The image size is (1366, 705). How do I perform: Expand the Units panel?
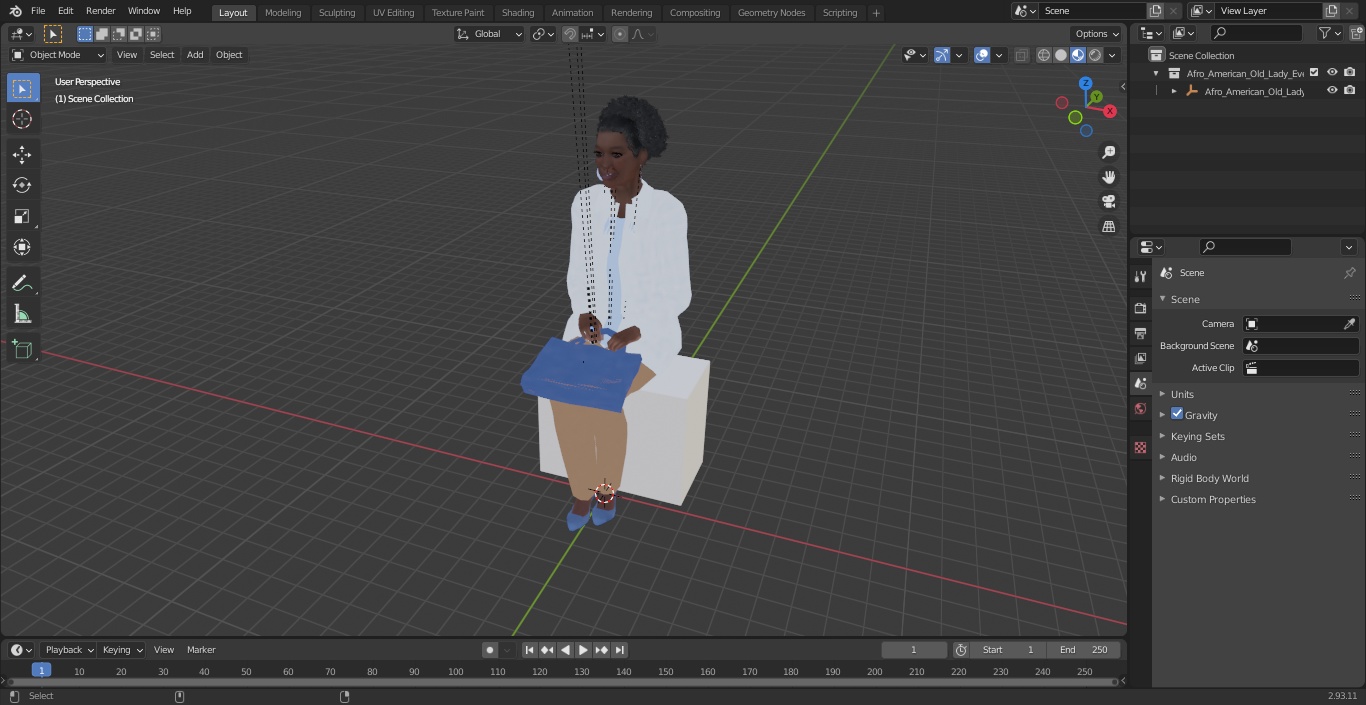(1182, 394)
